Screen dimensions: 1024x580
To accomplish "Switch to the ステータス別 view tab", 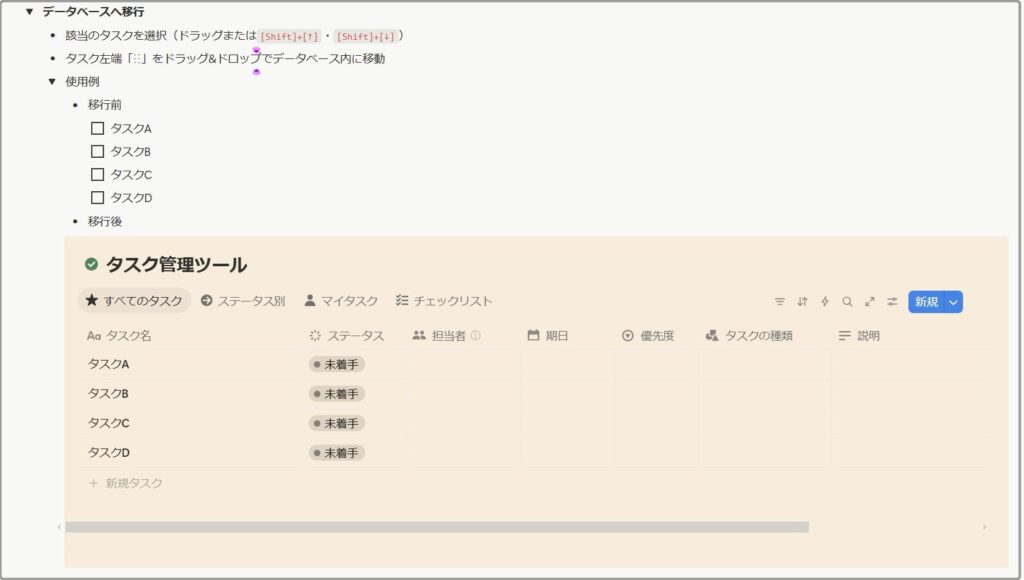I will [242, 301].
